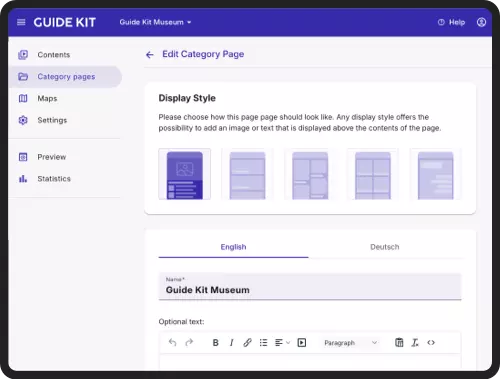Click the Preview icon
500x379 pixels.
(x=23, y=157)
